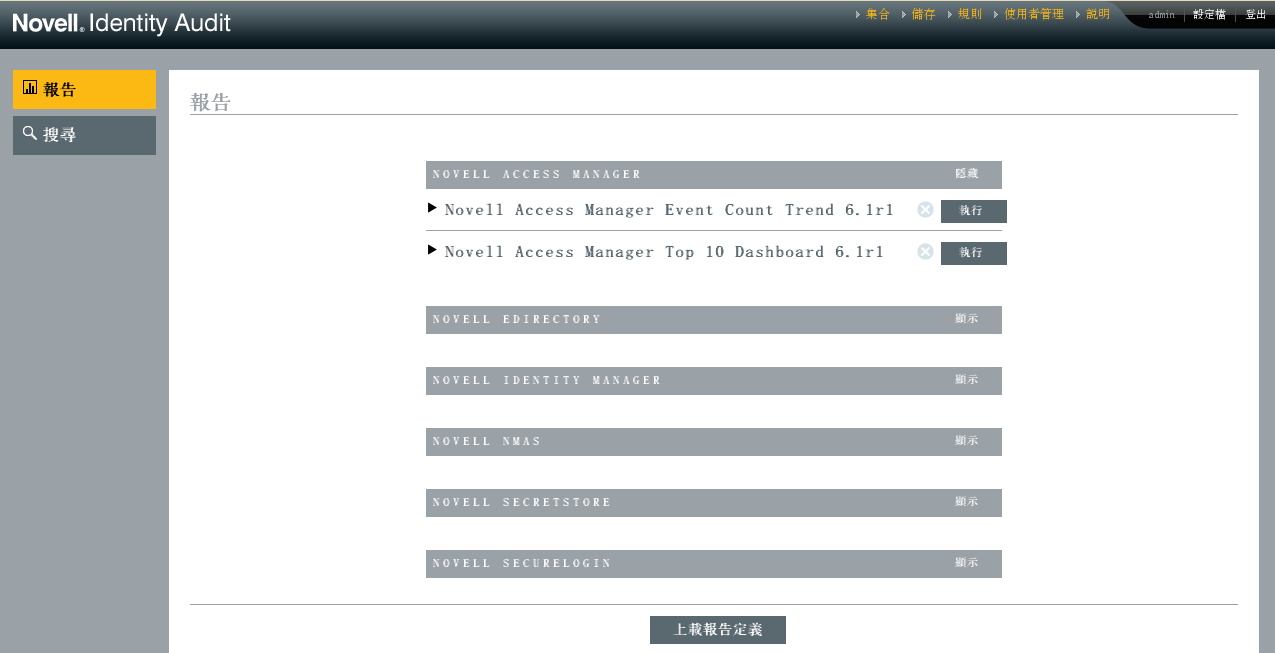Viewport: 1275px width, 653px height.
Task: Click the admin user name link
Action: tap(1161, 15)
